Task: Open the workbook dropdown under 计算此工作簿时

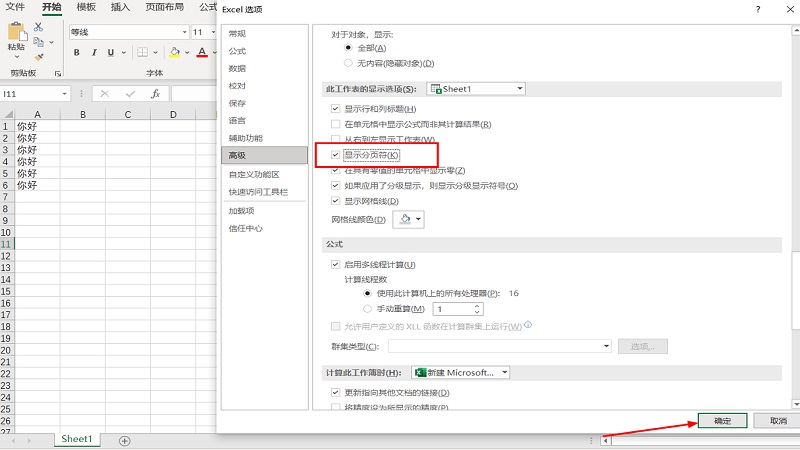Action: pyautogui.click(x=504, y=373)
